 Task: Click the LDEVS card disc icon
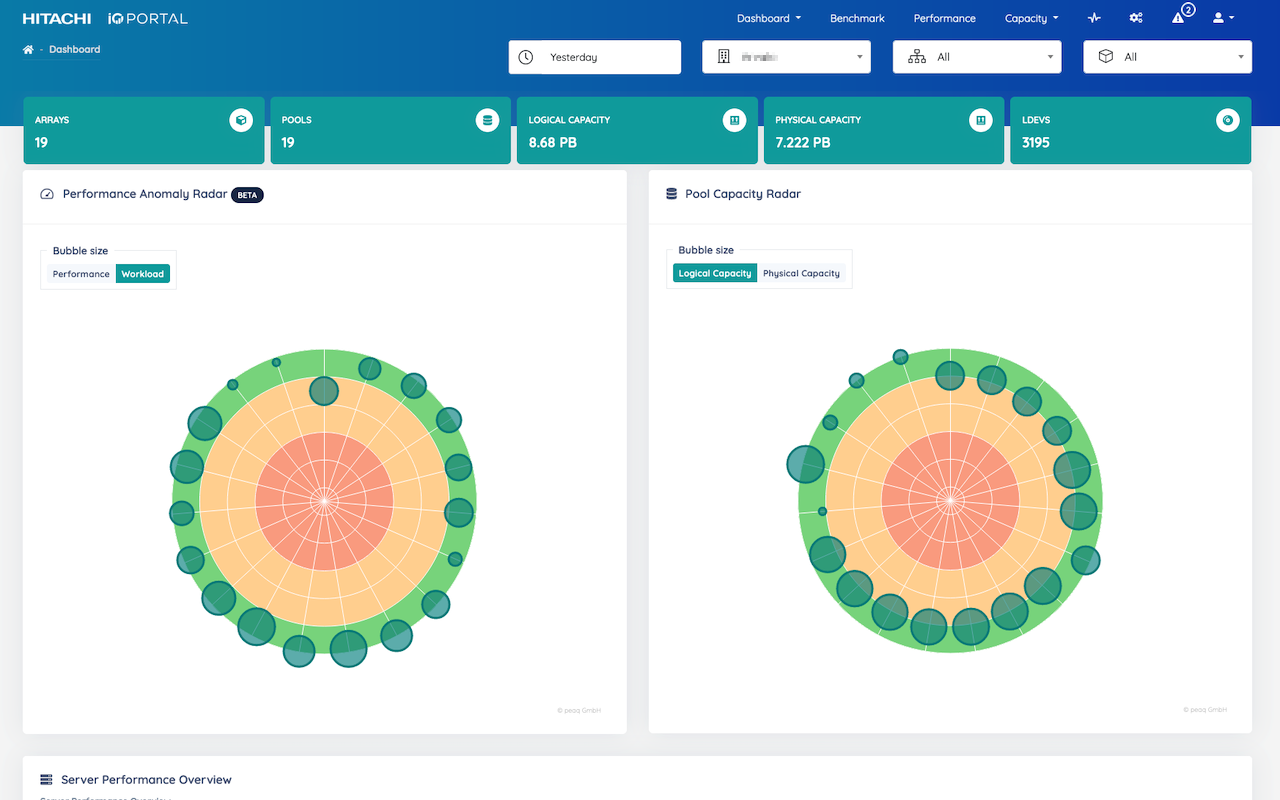tap(1227, 121)
